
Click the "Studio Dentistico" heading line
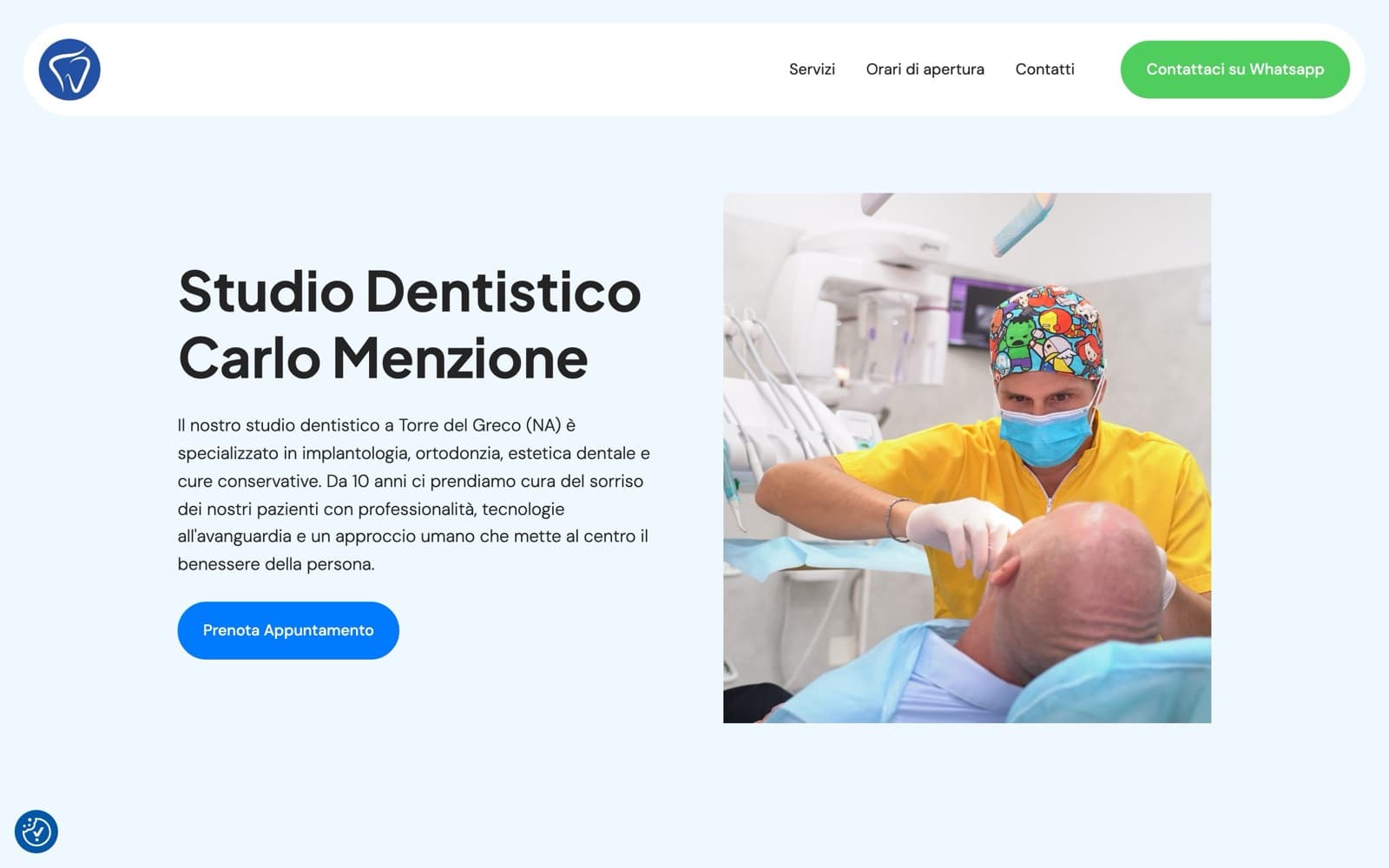point(409,292)
